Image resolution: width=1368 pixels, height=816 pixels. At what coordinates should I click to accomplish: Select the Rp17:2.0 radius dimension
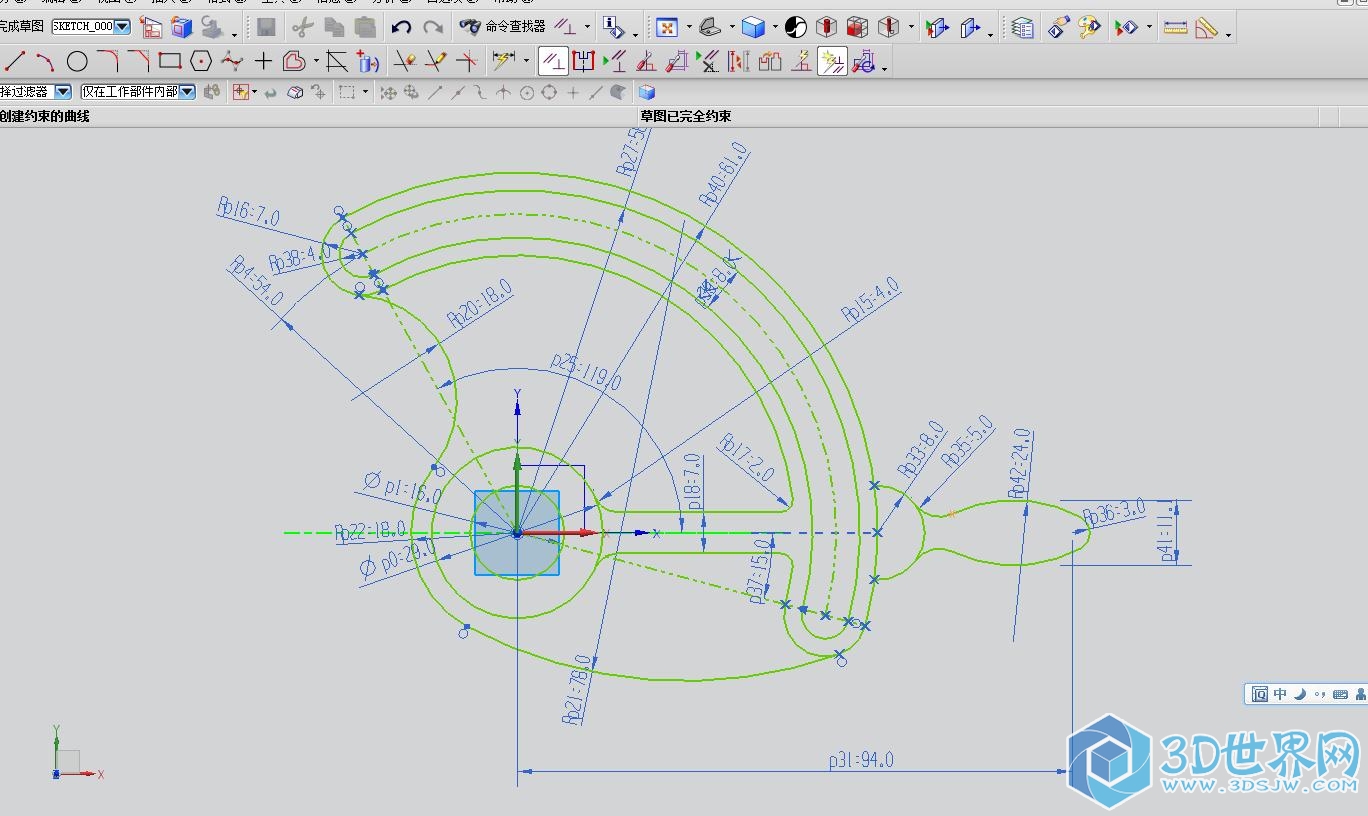pos(747,458)
